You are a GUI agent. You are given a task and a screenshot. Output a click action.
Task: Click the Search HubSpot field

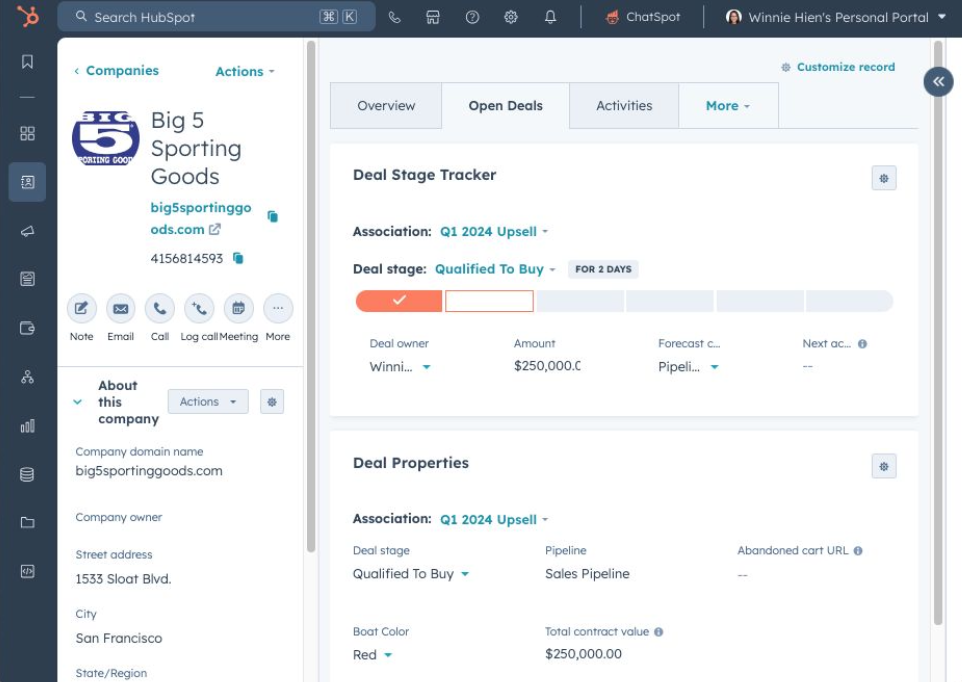[216, 17]
